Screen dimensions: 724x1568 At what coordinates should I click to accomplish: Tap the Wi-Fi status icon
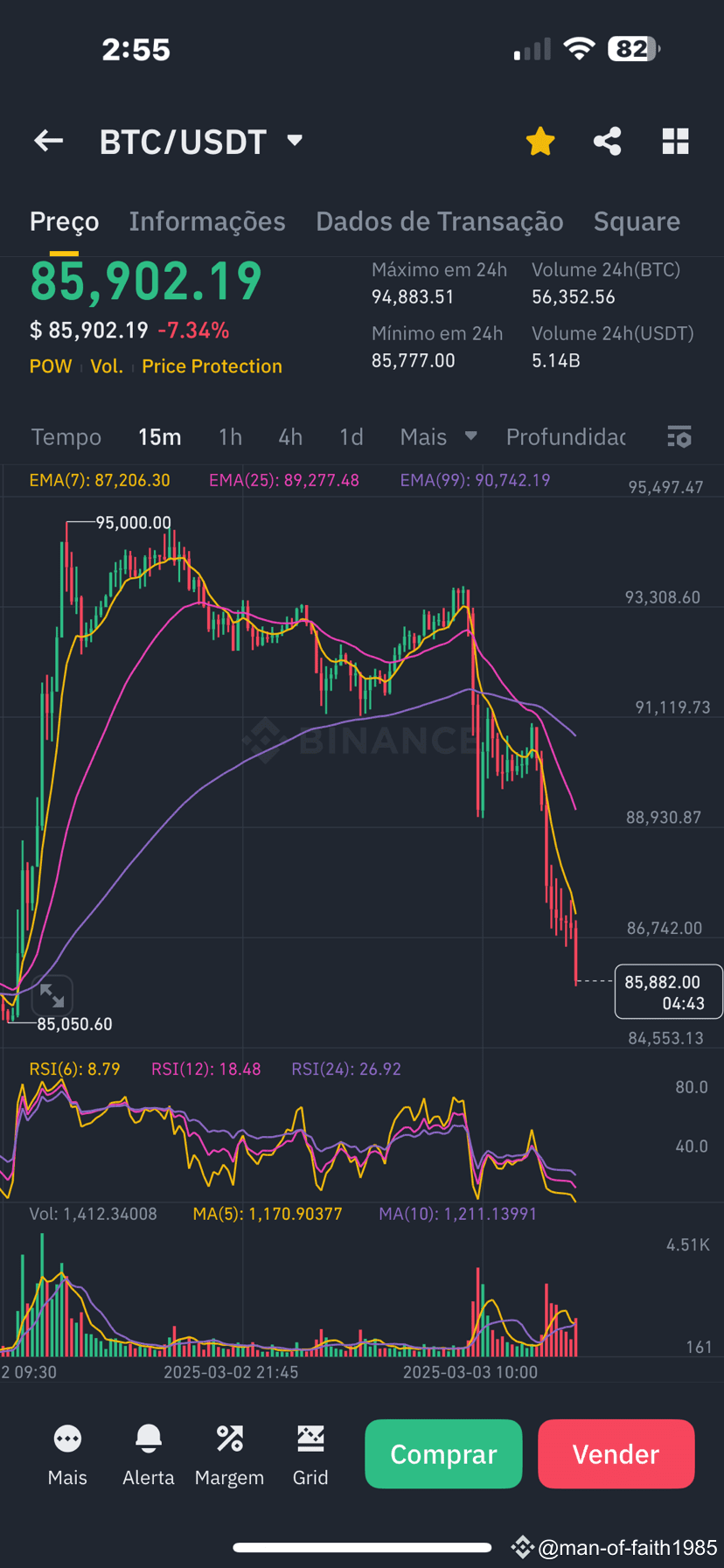[x=579, y=49]
